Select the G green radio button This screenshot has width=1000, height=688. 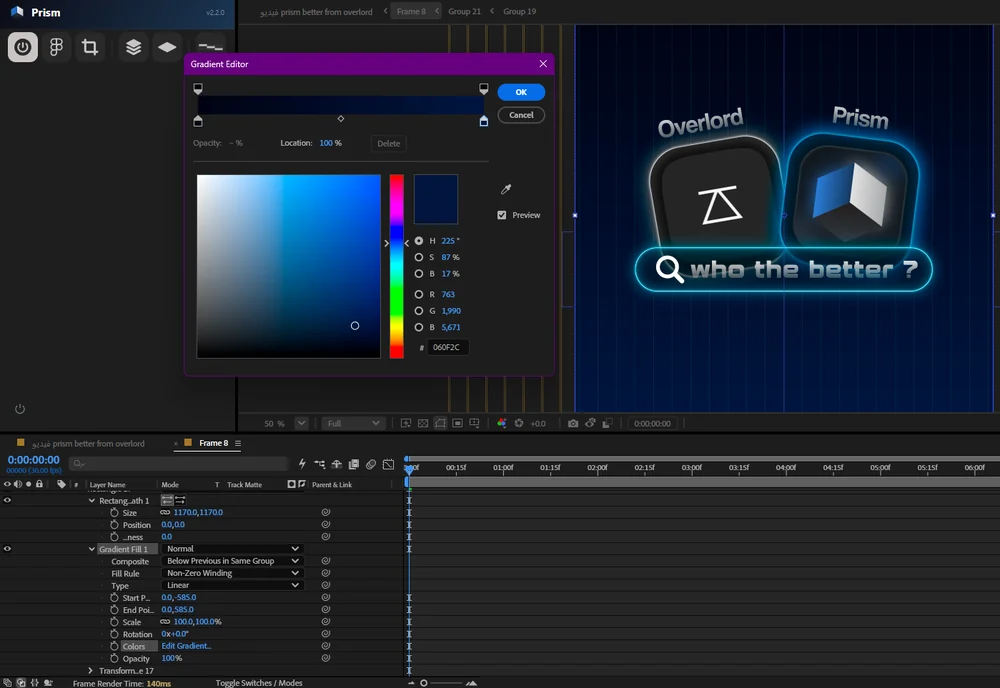(418, 311)
